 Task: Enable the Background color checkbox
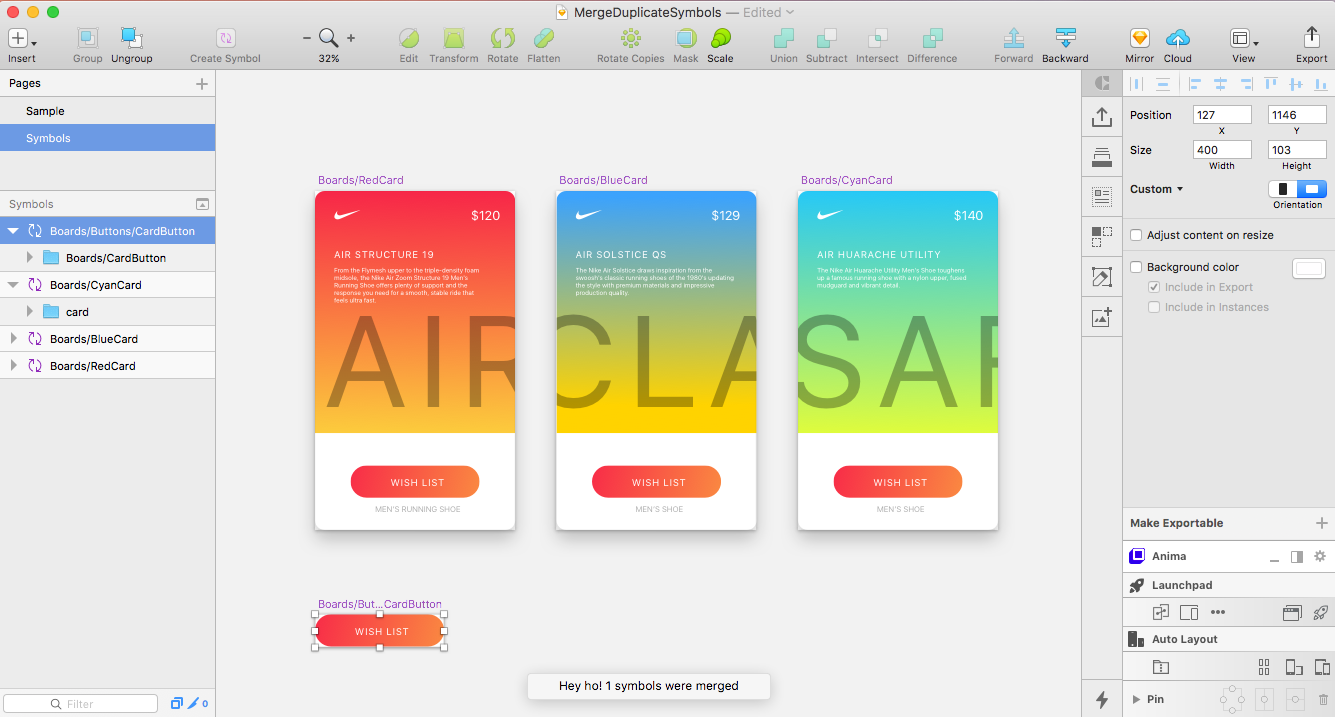(x=1136, y=267)
